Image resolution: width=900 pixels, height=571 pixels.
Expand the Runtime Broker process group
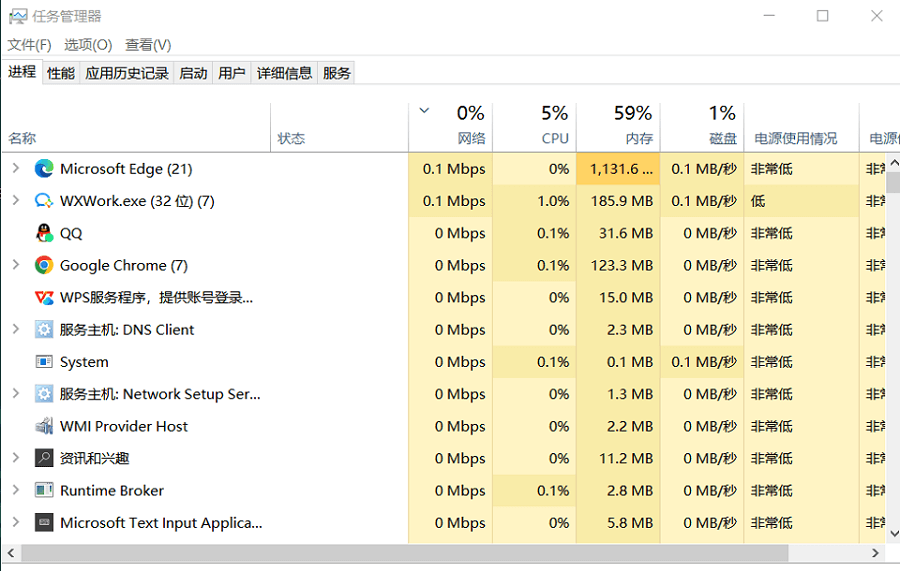click(16, 490)
